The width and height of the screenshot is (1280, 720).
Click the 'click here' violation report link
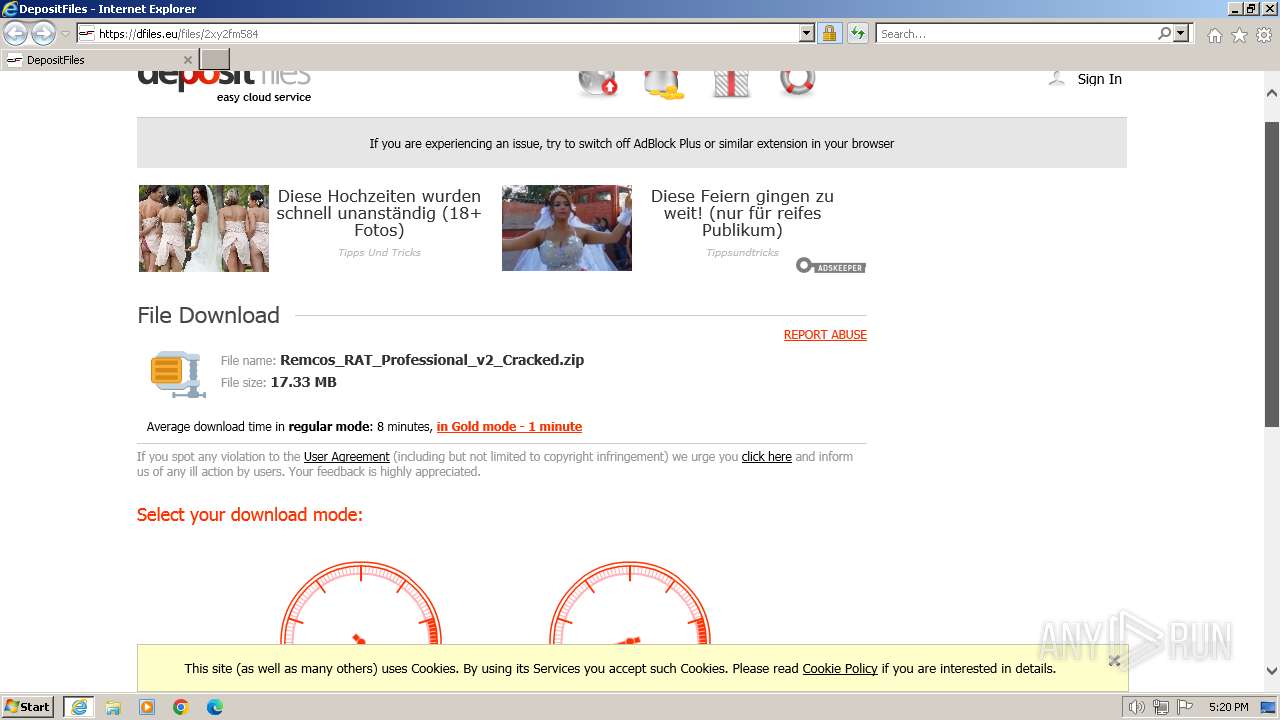pyautogui.click(x=766, y=457)
